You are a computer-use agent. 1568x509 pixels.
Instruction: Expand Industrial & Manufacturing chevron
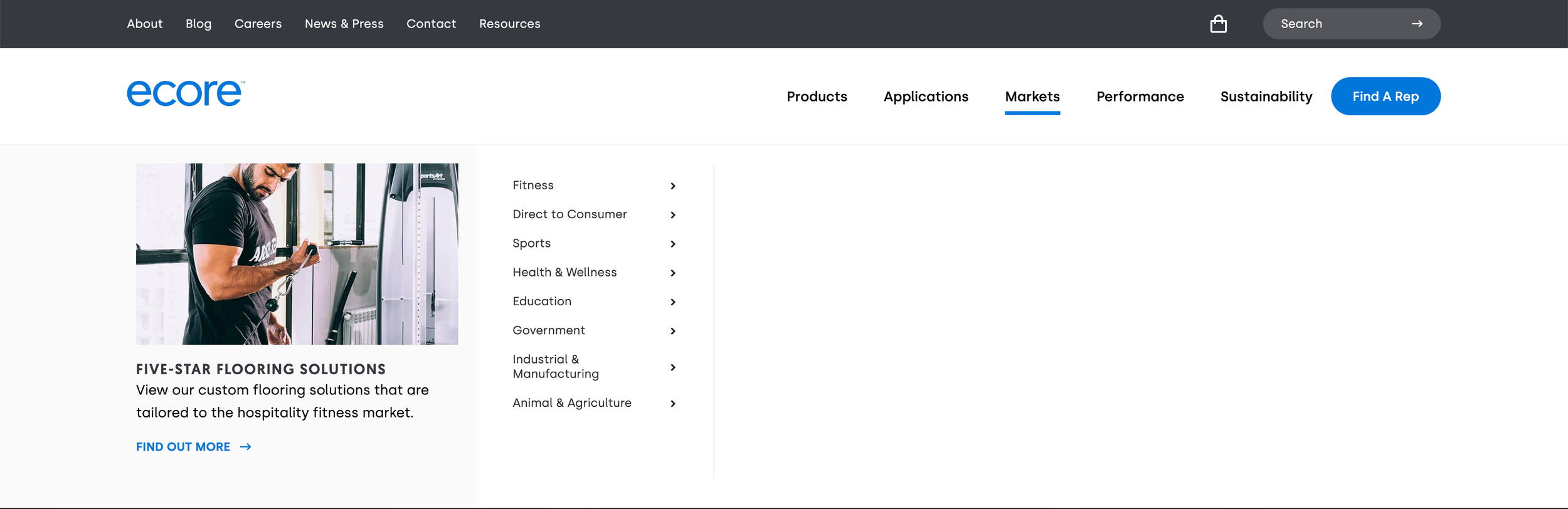[x=672, y=367]
